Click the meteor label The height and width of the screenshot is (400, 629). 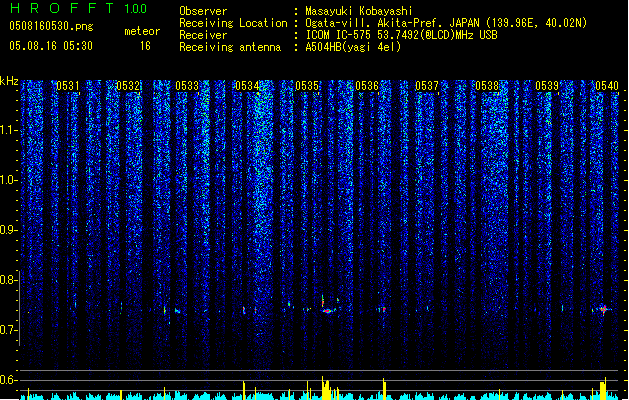(142, 31)
